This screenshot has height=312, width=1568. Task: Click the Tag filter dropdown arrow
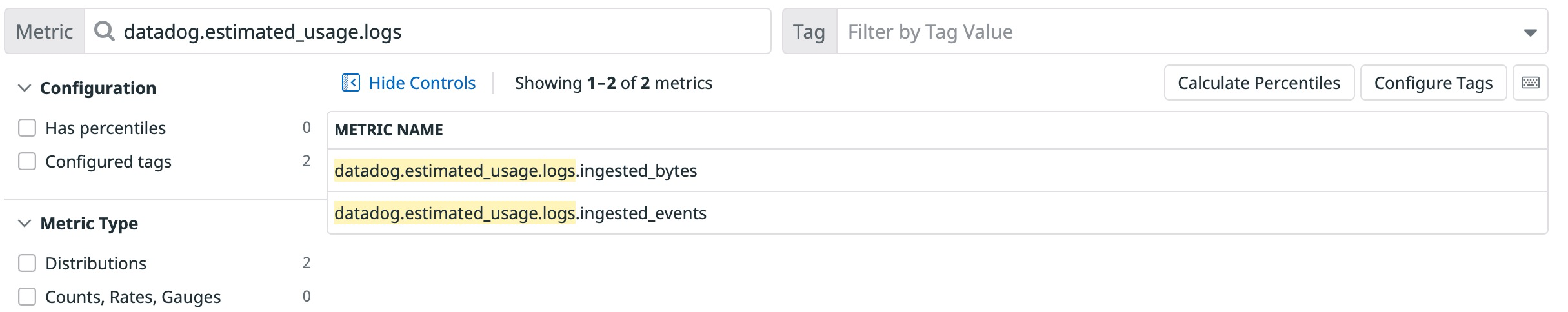(1530, 32)
